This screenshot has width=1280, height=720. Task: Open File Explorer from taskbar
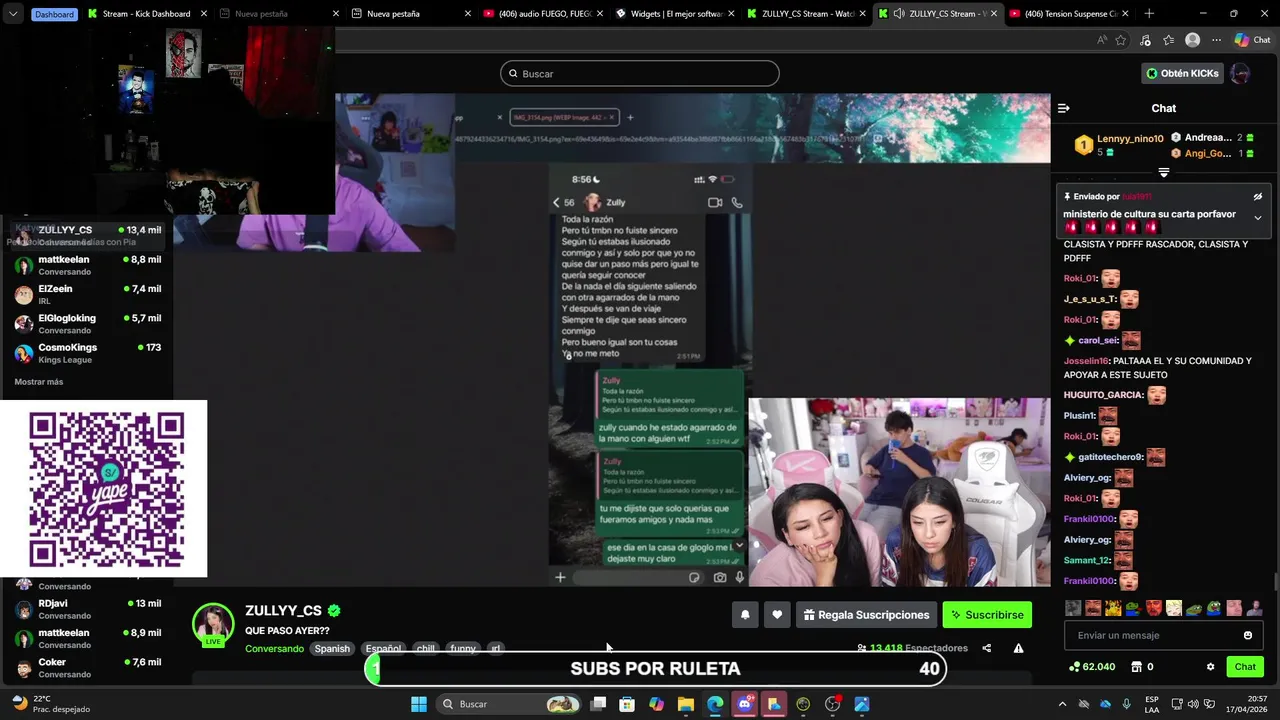[686, 704]
